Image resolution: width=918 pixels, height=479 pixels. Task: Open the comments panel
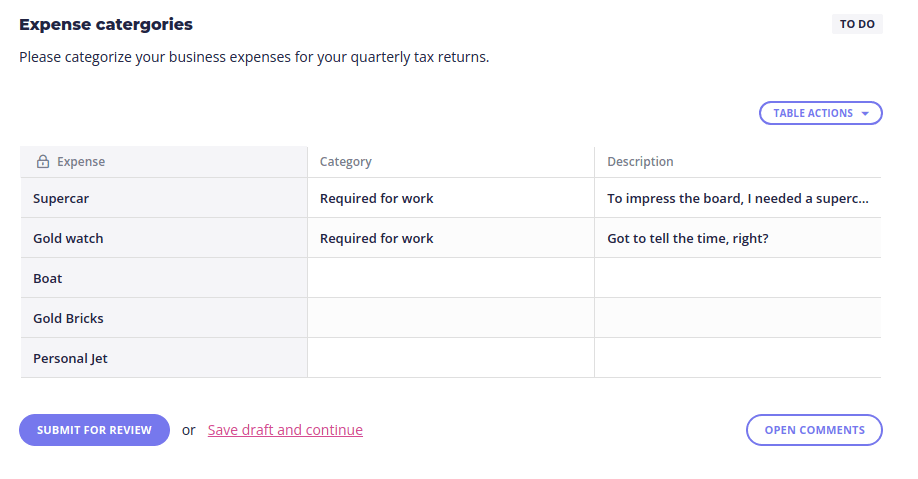[814, 430]
